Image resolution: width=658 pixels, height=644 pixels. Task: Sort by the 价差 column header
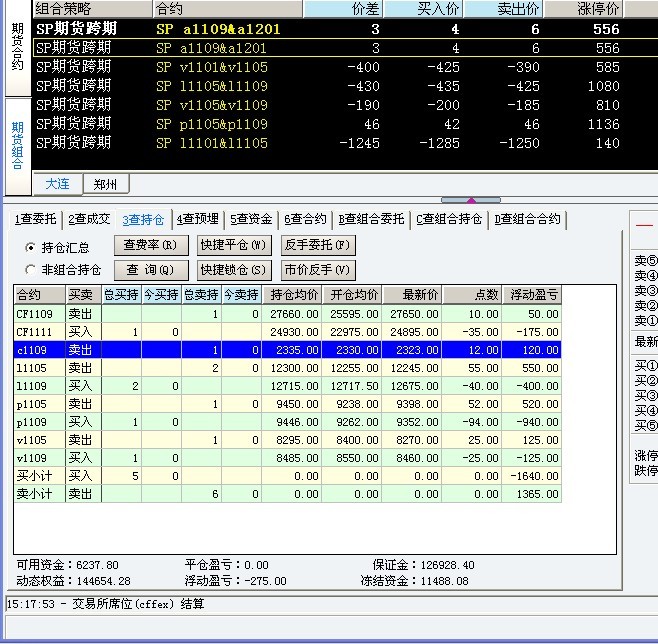(x=343, y=9)
